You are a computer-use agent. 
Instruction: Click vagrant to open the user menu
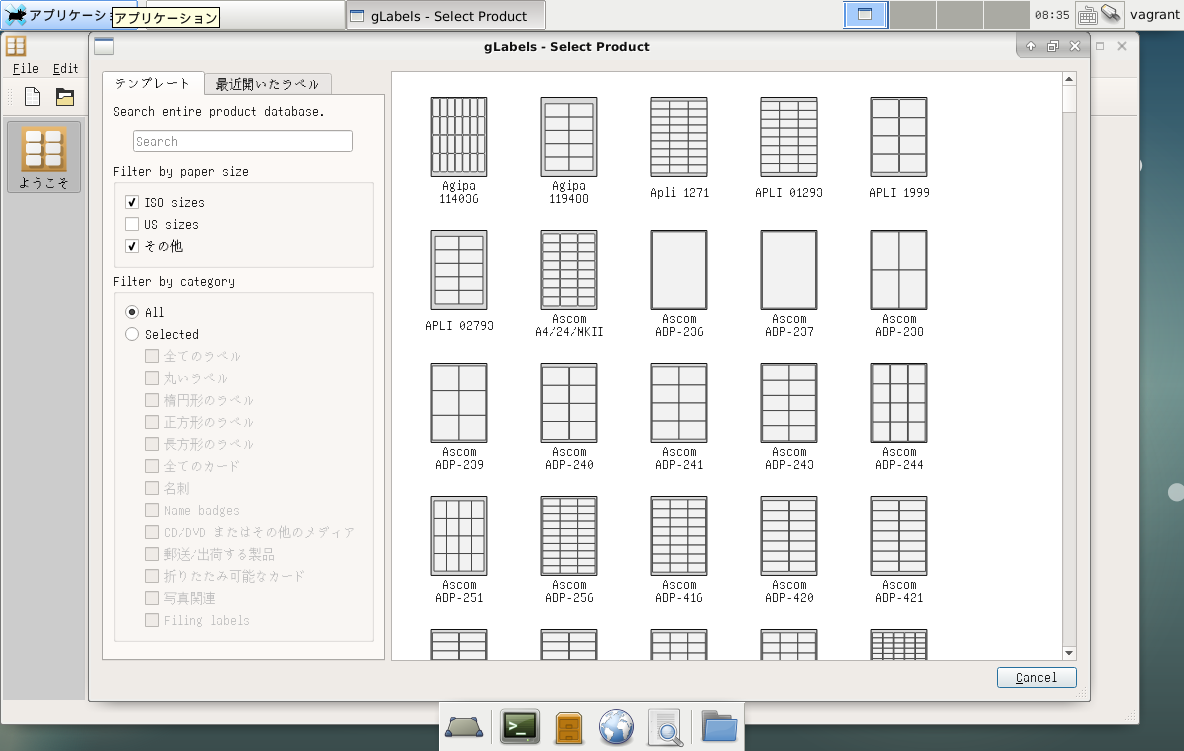pyautogui.click(x=1155, y=14)
